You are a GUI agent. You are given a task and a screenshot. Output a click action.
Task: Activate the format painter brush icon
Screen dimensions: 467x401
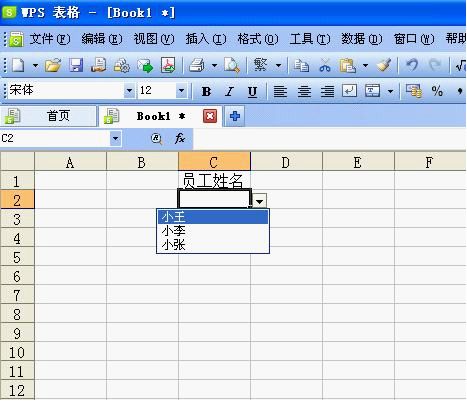384,65
